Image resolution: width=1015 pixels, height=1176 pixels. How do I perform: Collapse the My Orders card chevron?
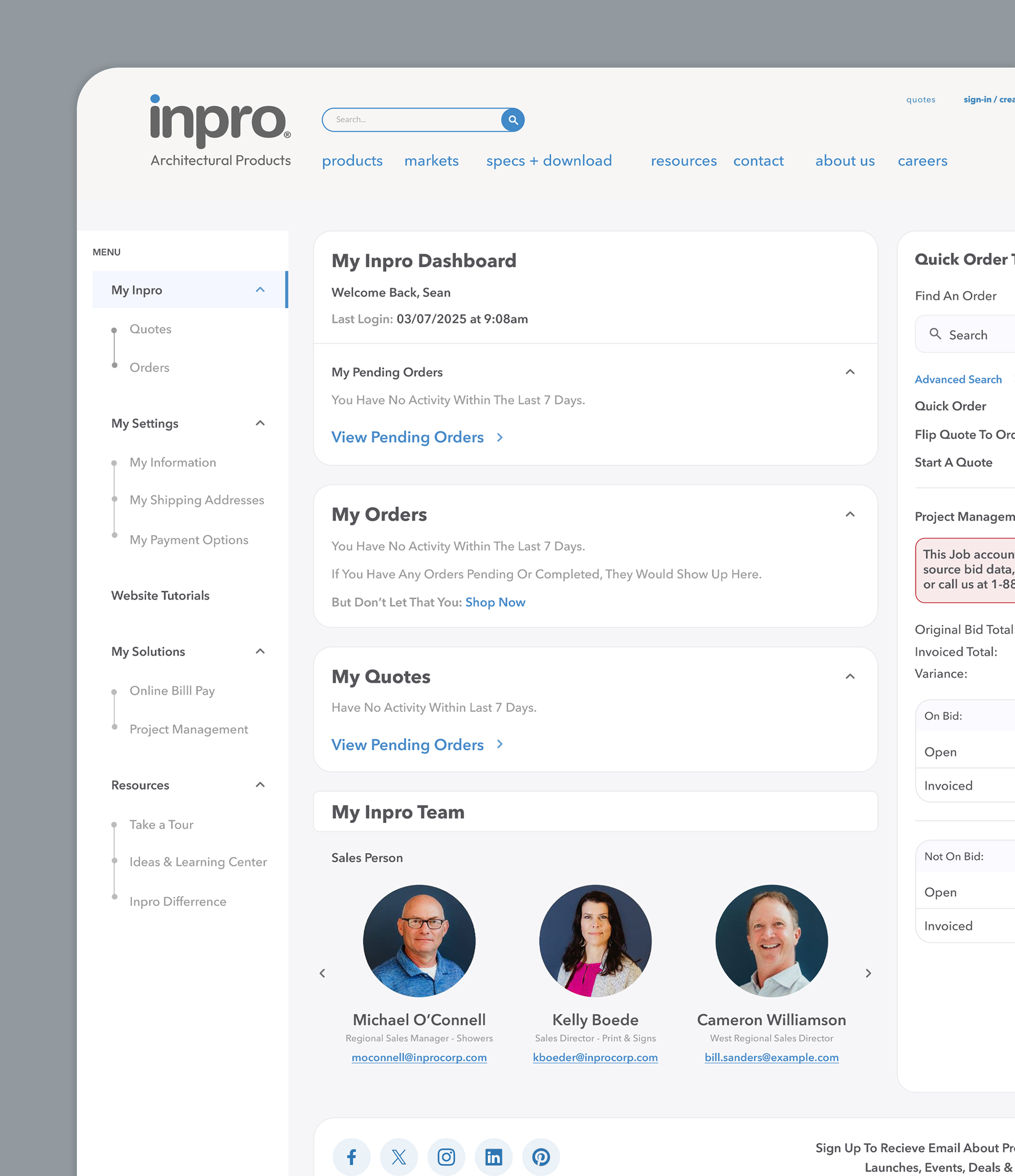click(x=850, y=514)
